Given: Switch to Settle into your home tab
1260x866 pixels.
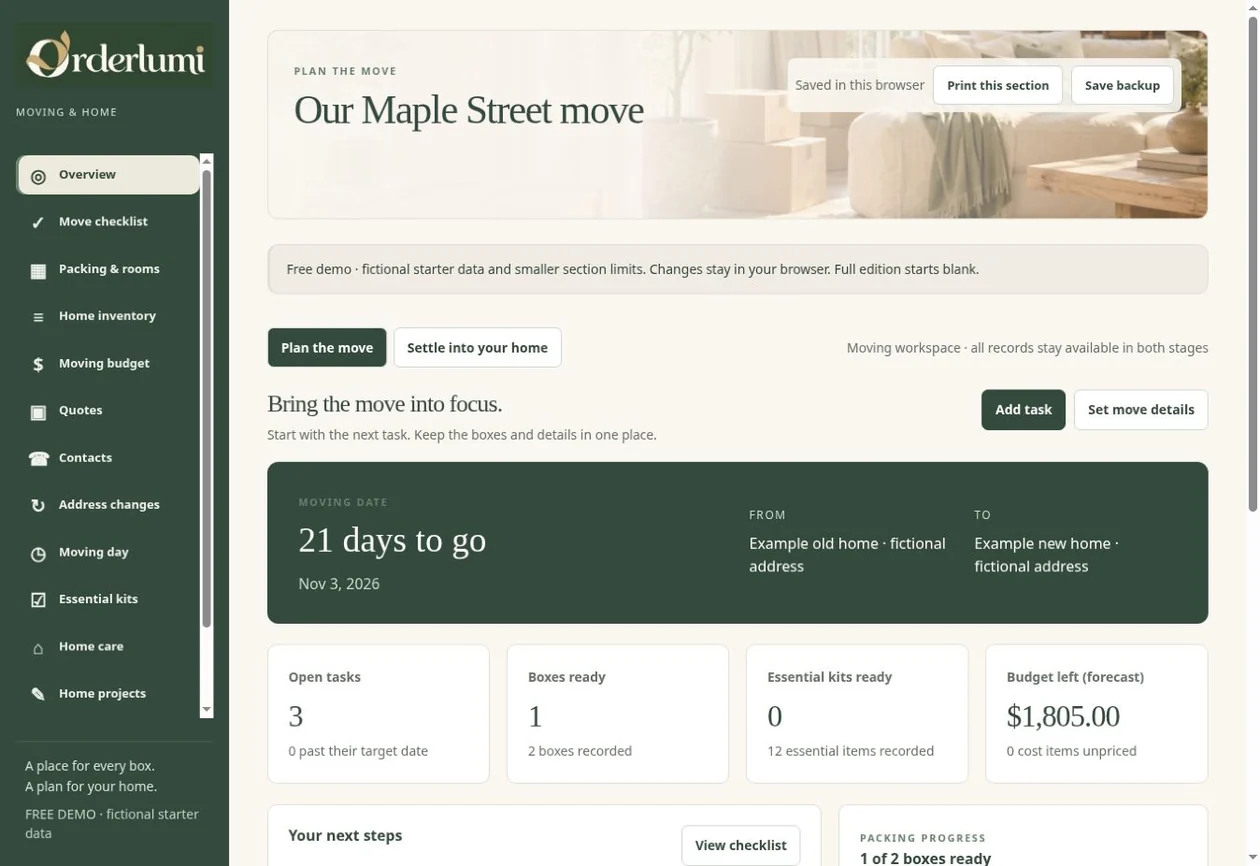Looking at the screenshot, I should (477, 348).
